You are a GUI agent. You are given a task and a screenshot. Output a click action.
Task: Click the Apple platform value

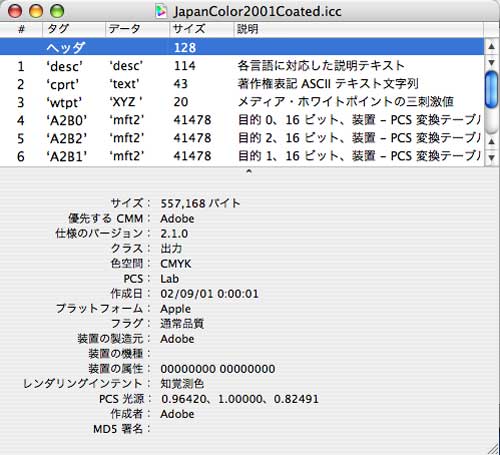pyautogui.click(x=176, y=309)
